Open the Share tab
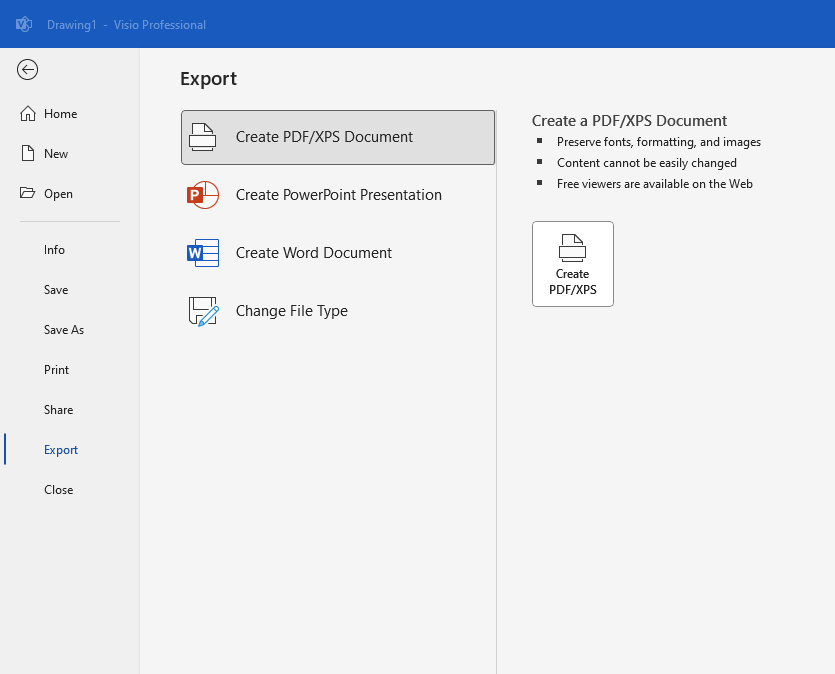Viewport: 835px width, 674px height. click(x=70, y=409)
